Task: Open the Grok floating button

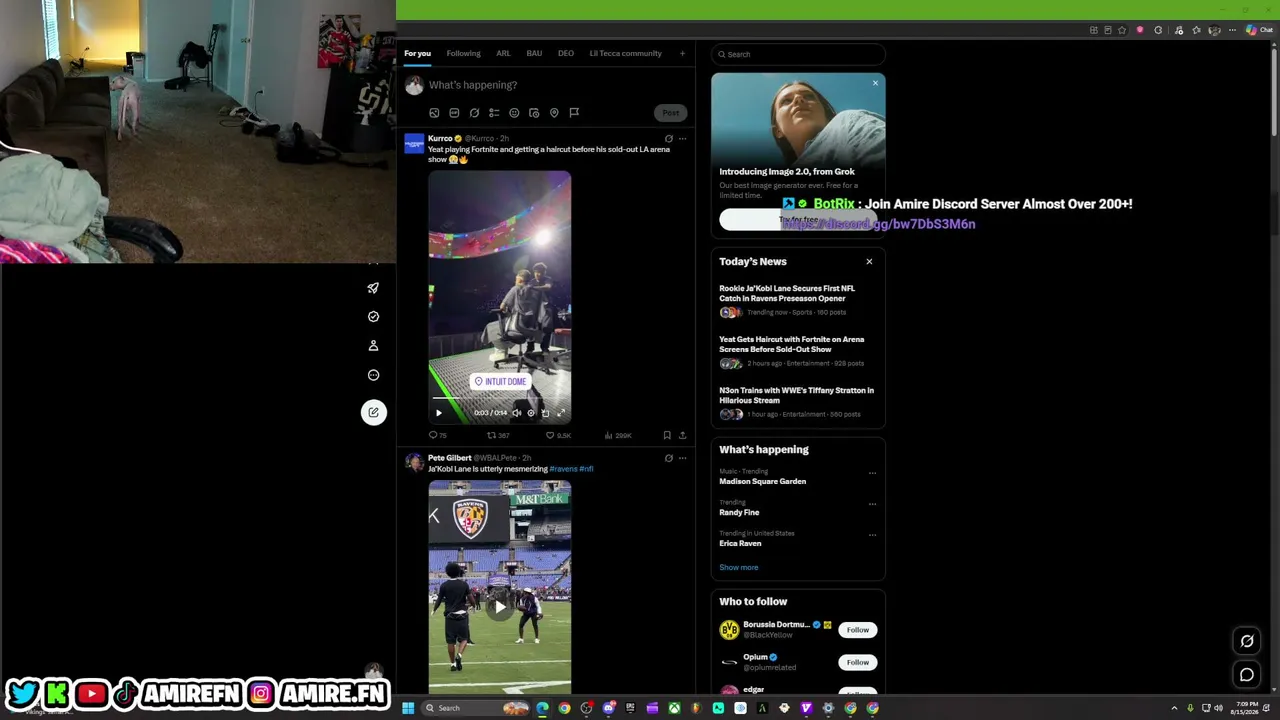Action: [x=1247, y=641]
